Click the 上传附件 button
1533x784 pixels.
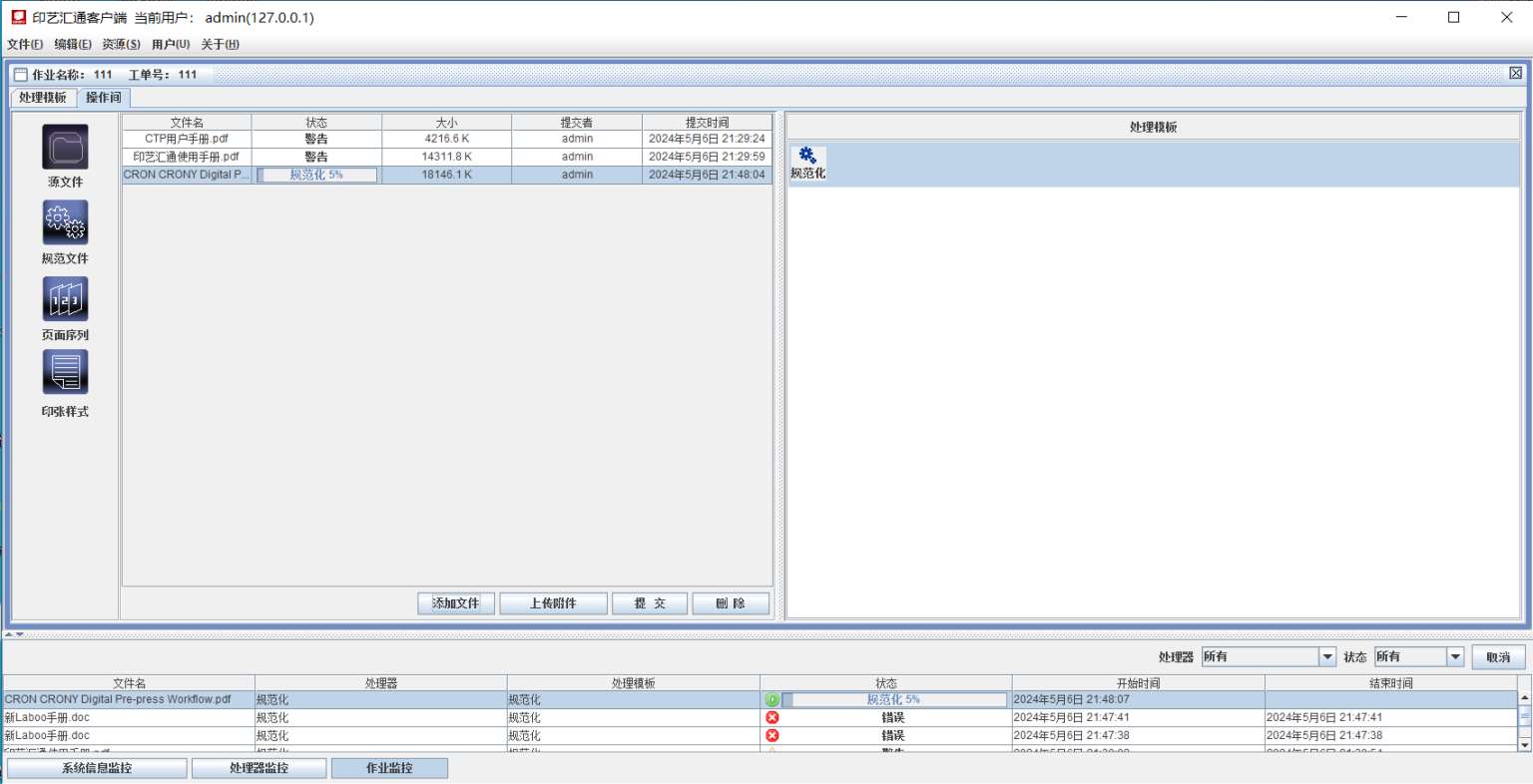553,603
